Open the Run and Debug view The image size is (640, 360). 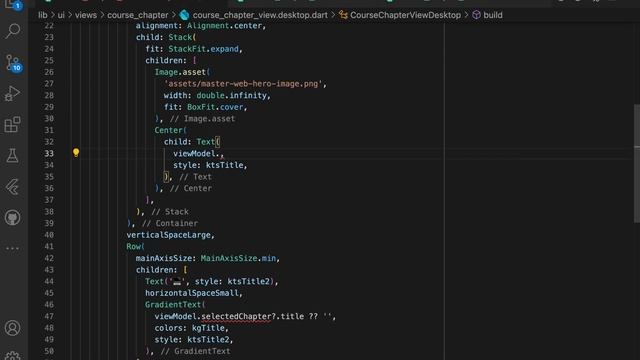[x=13, y=93]
